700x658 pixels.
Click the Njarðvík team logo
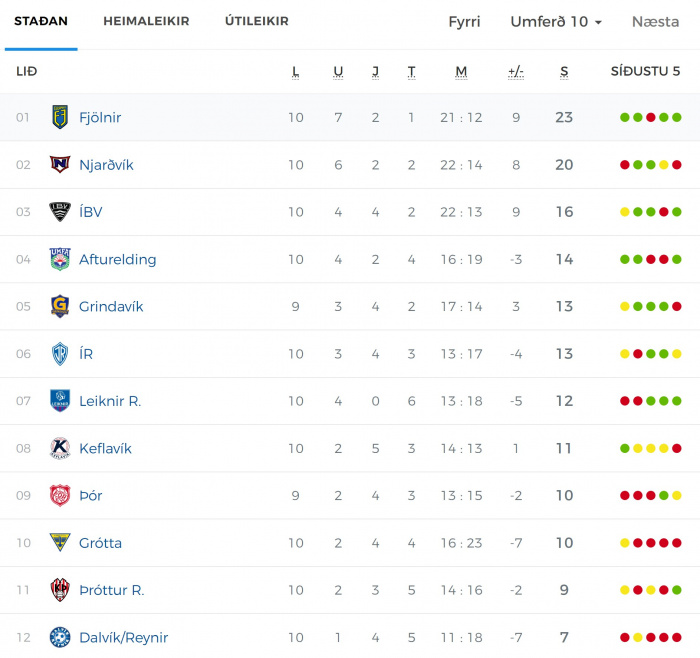[x=60, y=164]
